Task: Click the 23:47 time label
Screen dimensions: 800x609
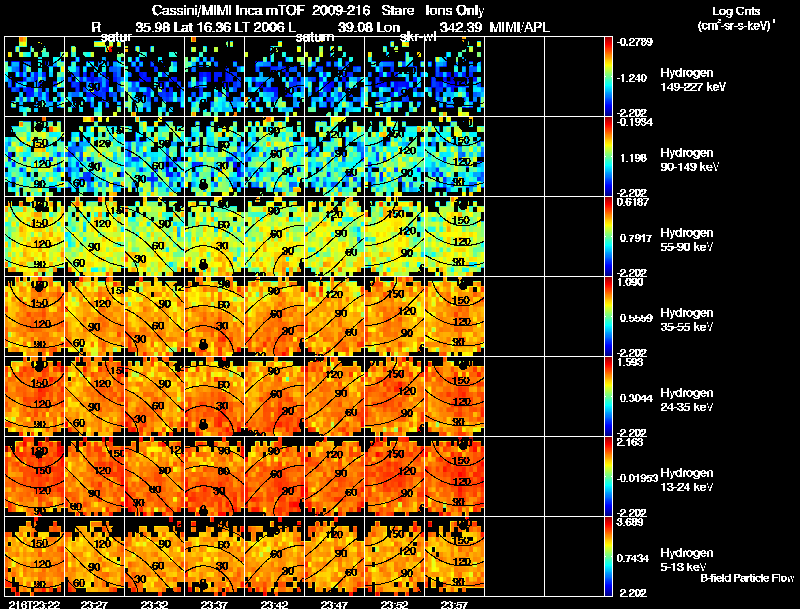Action: coord(334,604)
